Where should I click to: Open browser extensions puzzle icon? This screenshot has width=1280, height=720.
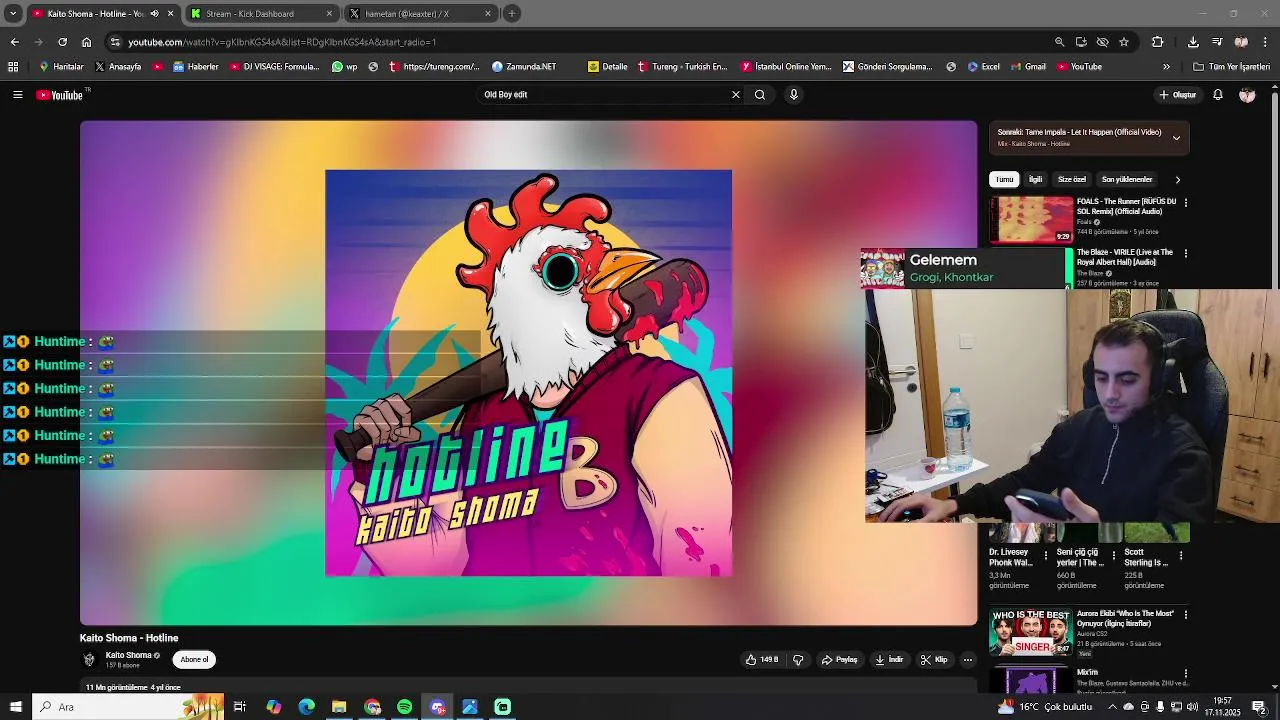click(1158, 42)
